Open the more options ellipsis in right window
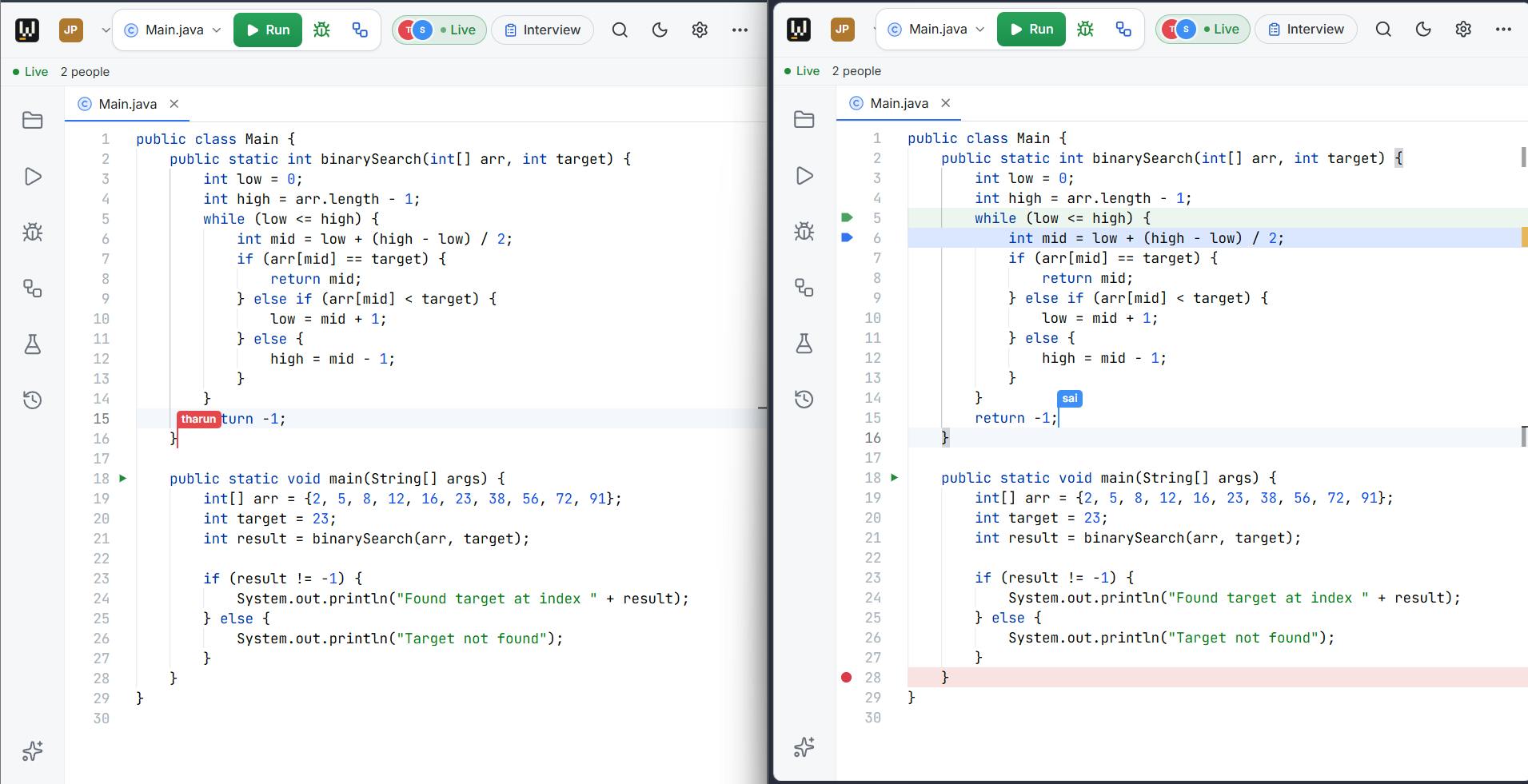Screen dimensions: 1528x784 pos(1503,29)
